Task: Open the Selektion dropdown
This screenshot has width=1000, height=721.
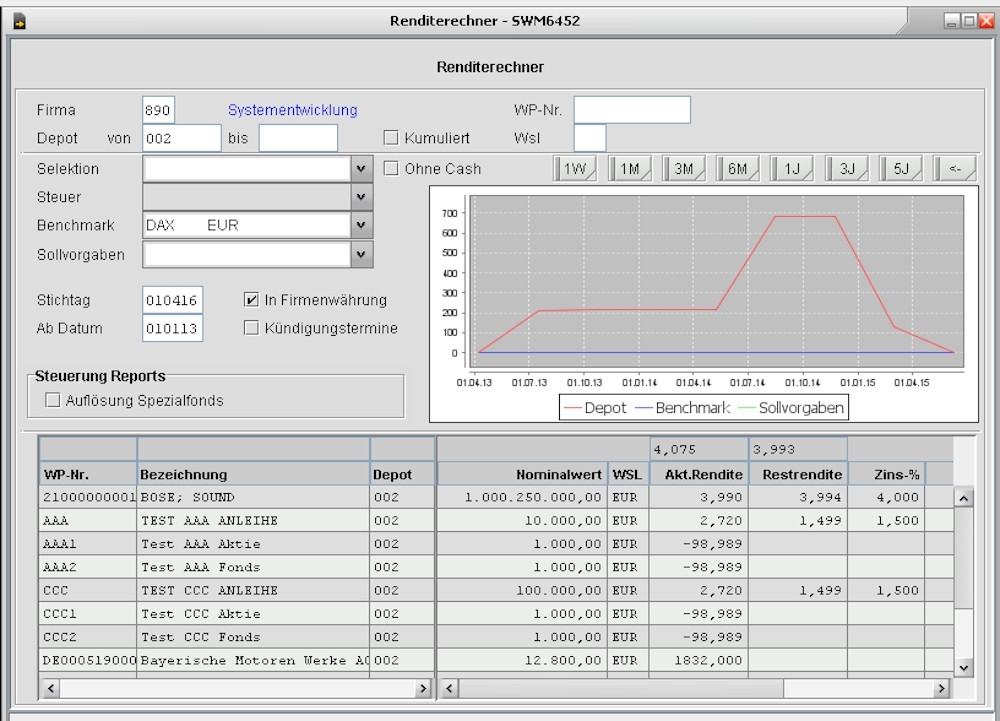Action: pos(362,169)
